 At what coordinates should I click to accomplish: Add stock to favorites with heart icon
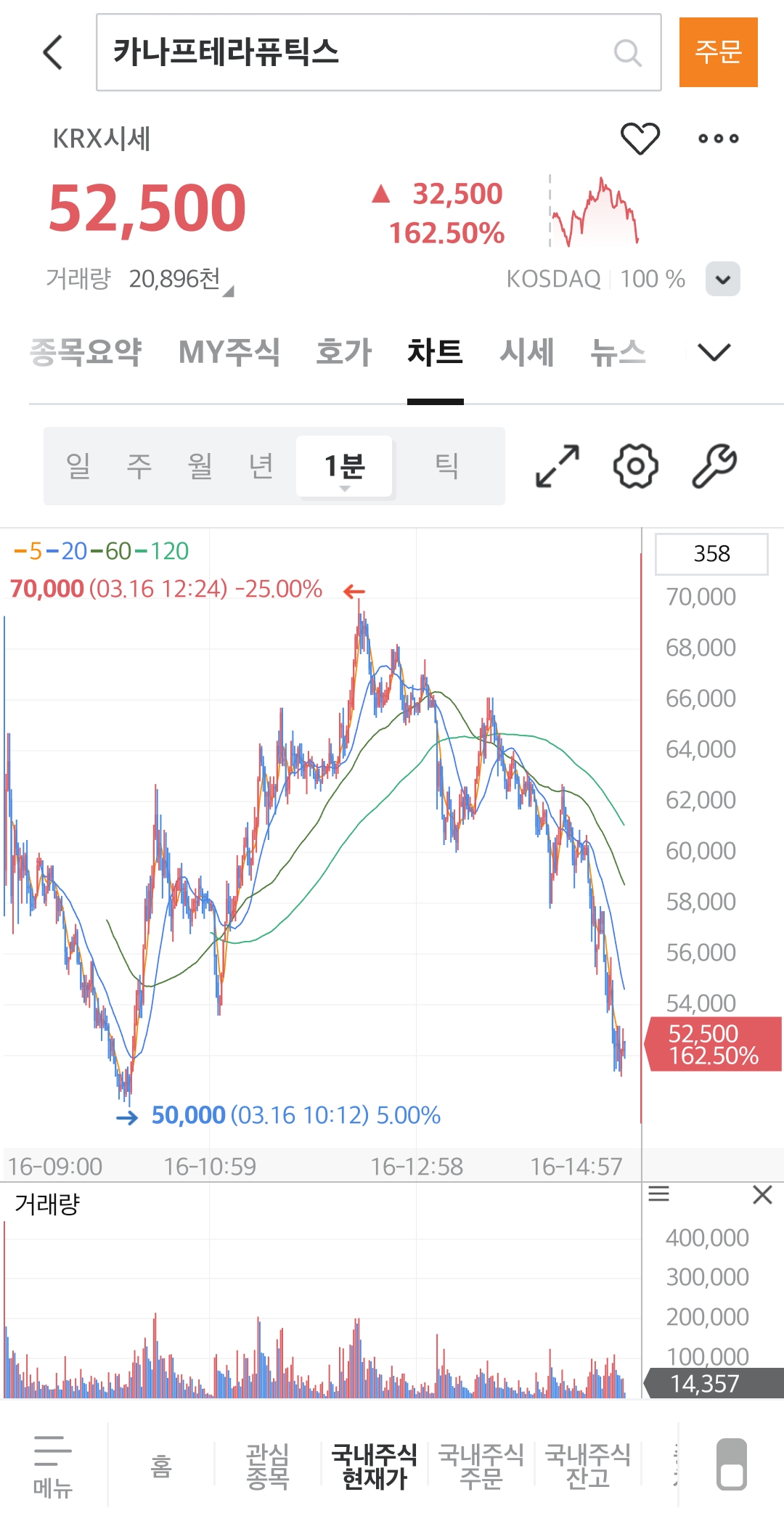[x=640, y=138]
